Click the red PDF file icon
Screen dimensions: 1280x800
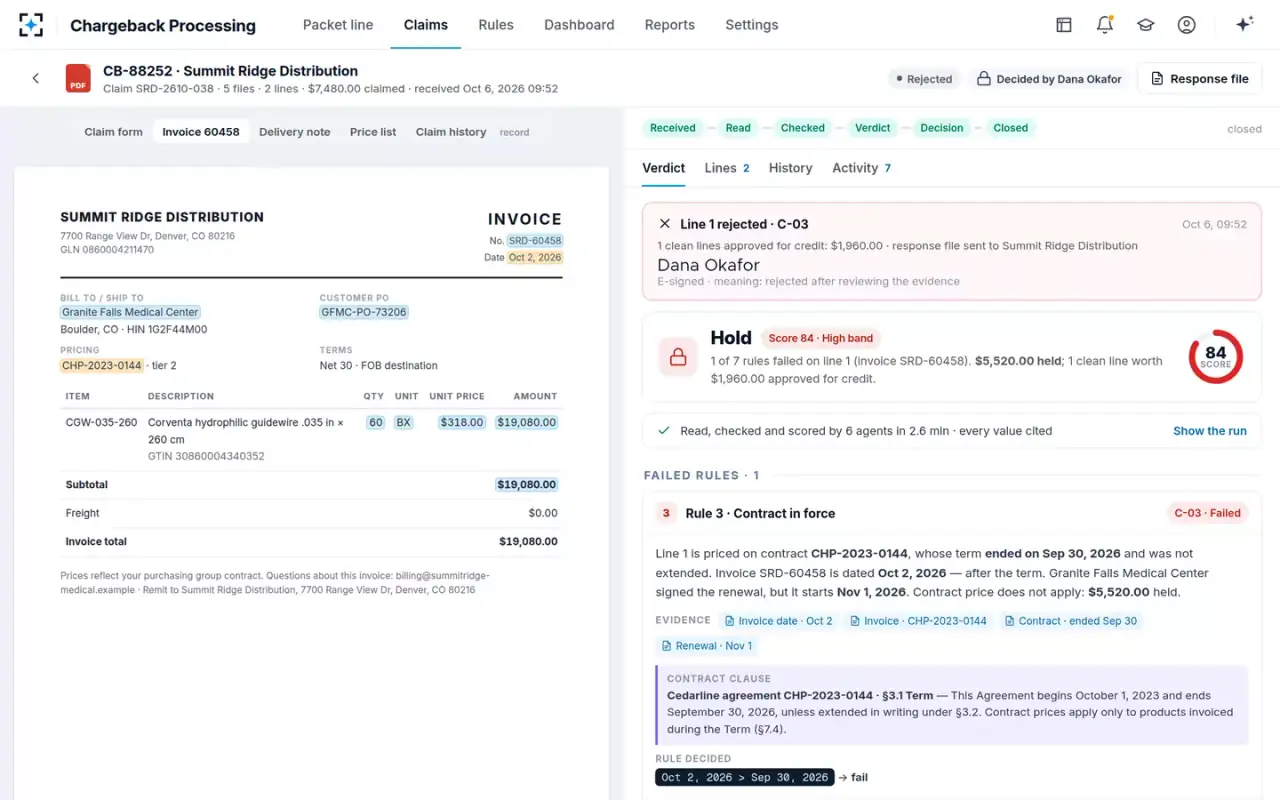(x=78, y=79)
